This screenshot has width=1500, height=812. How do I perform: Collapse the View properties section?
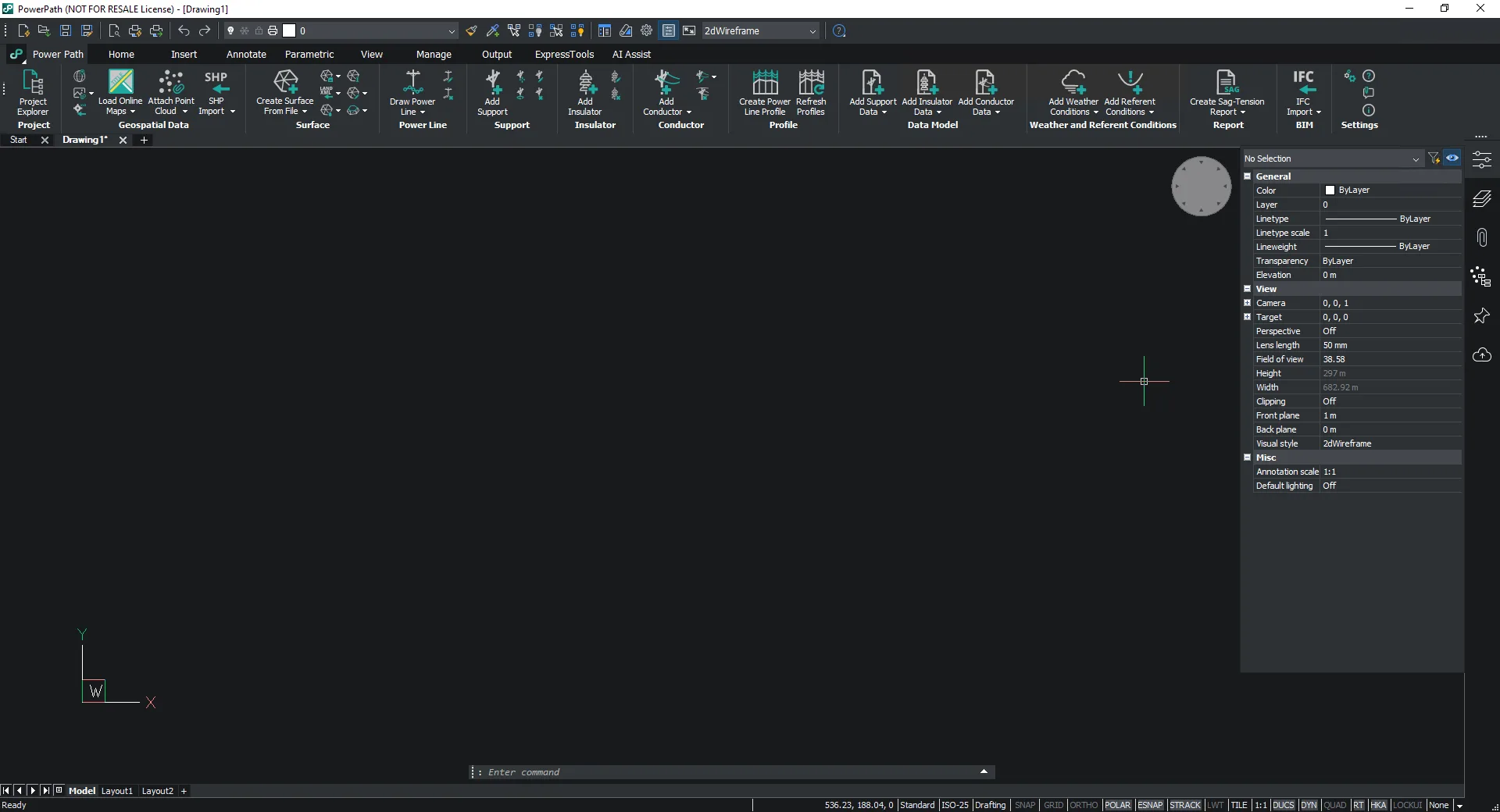coord(1248,289)
